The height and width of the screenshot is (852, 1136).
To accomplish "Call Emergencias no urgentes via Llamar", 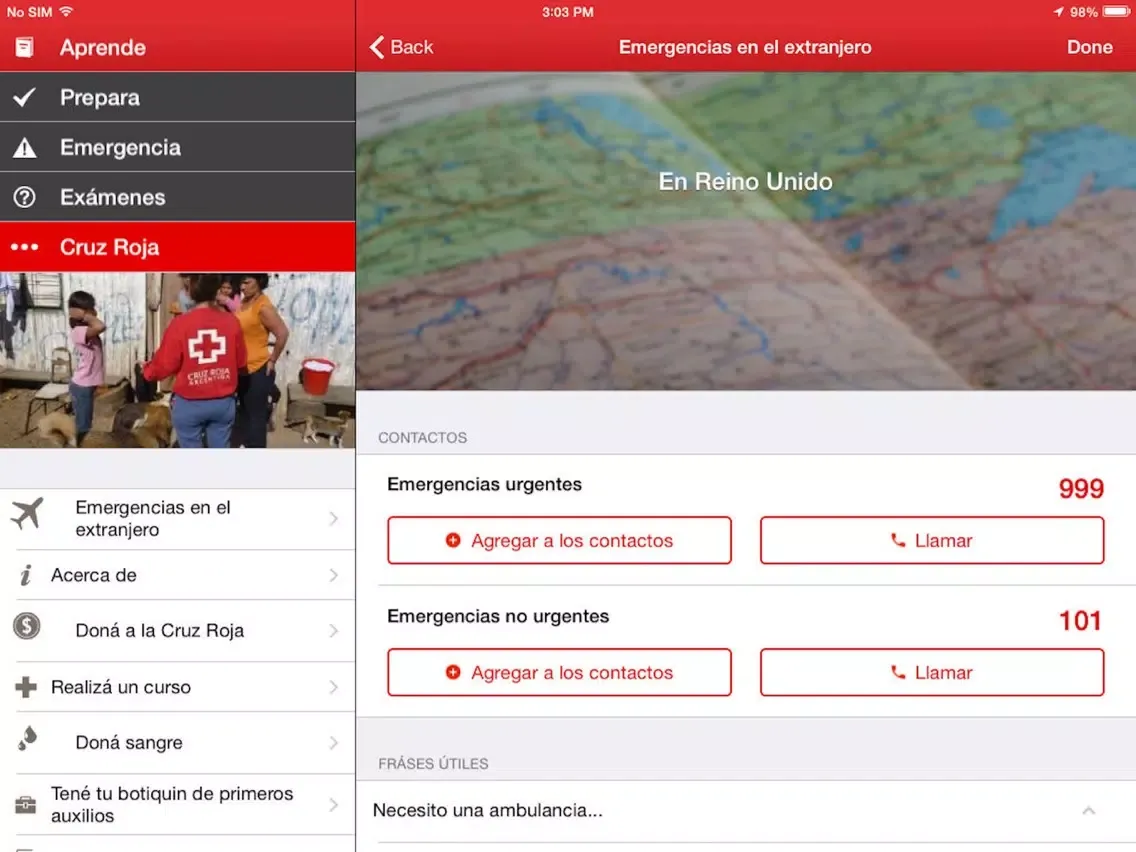I will point(932,672).
